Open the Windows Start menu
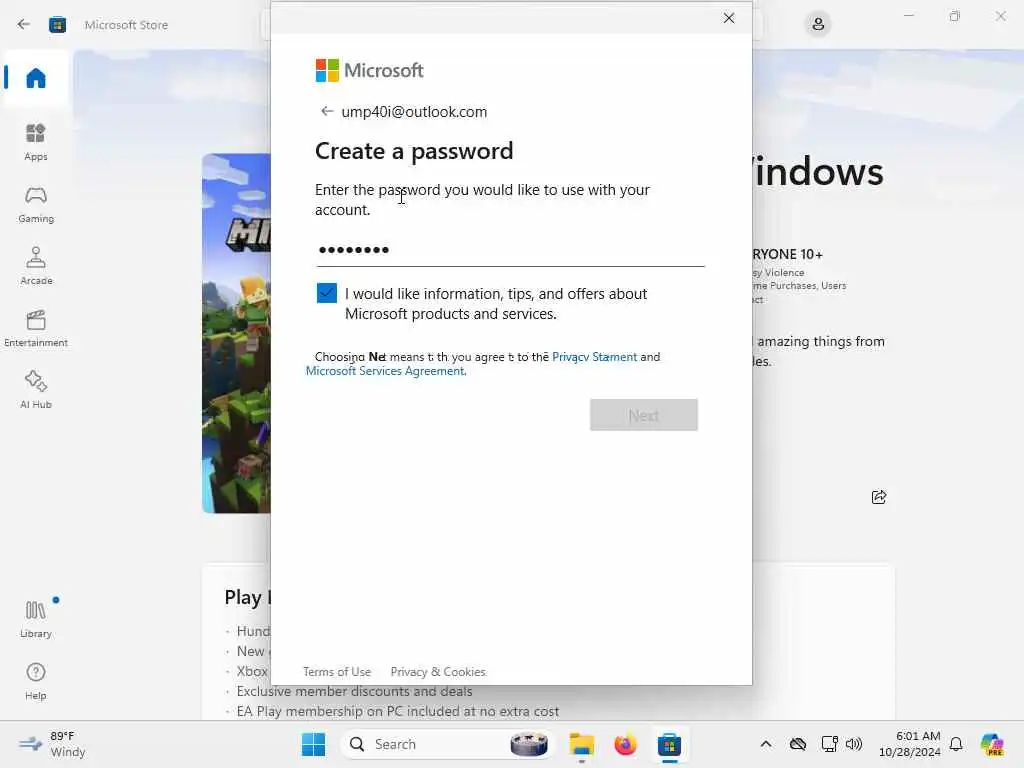This screenshot has width=1024, height=768. [313, 744]
